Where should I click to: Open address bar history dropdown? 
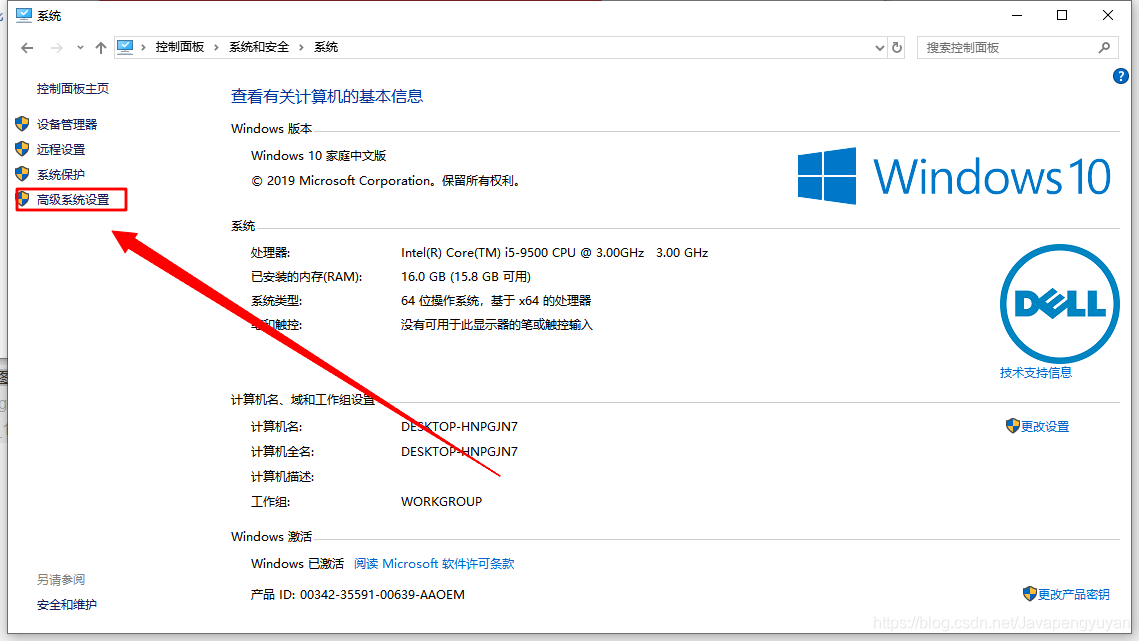(x=880, y=48)
